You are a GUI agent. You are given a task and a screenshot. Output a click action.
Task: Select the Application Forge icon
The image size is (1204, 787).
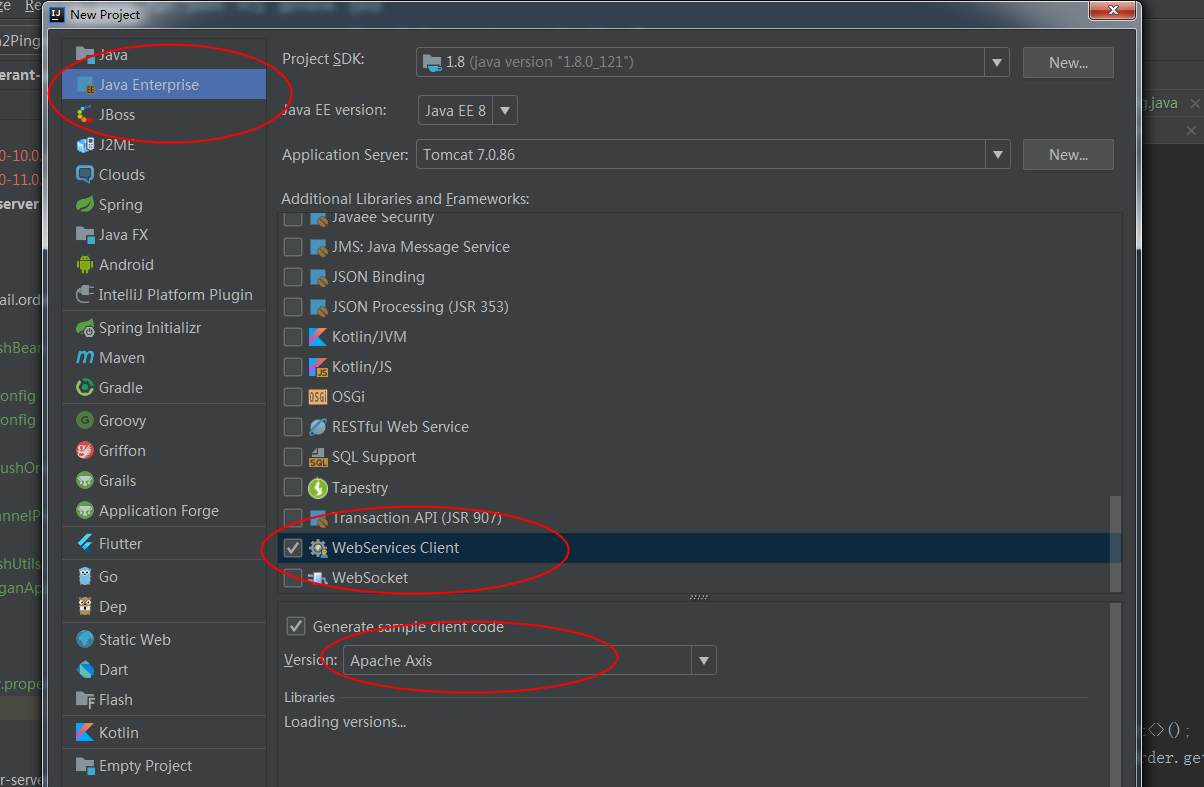click(x=85, y=511)
